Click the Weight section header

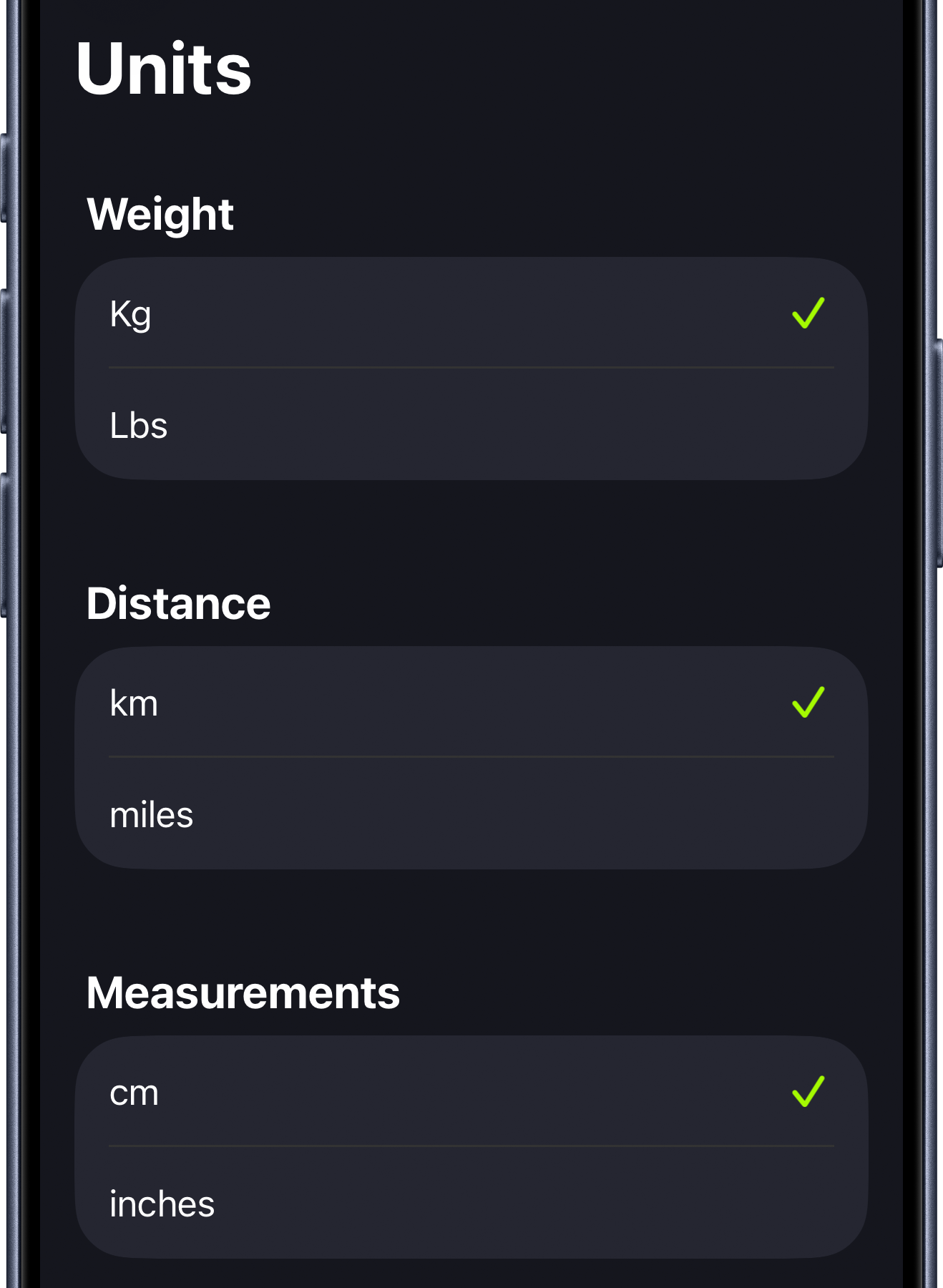point(160,213)
